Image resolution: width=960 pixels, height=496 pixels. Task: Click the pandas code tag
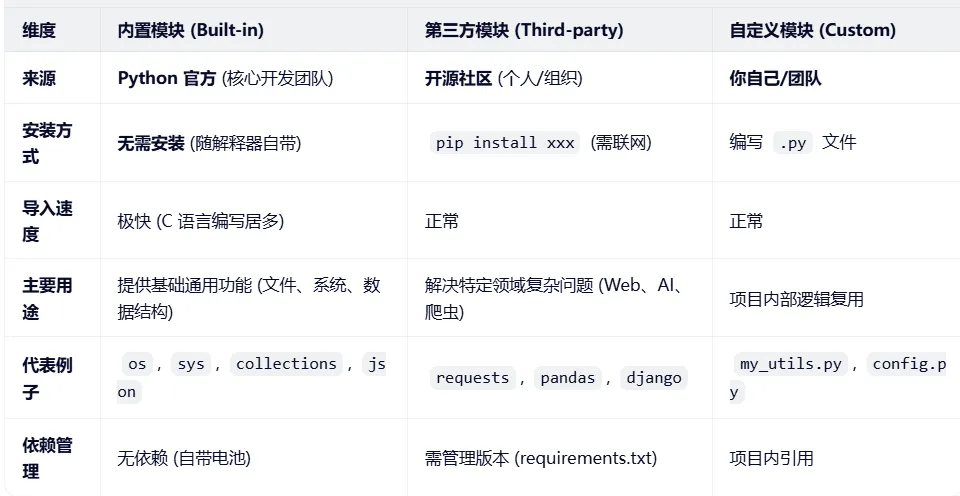click(567, 378)
